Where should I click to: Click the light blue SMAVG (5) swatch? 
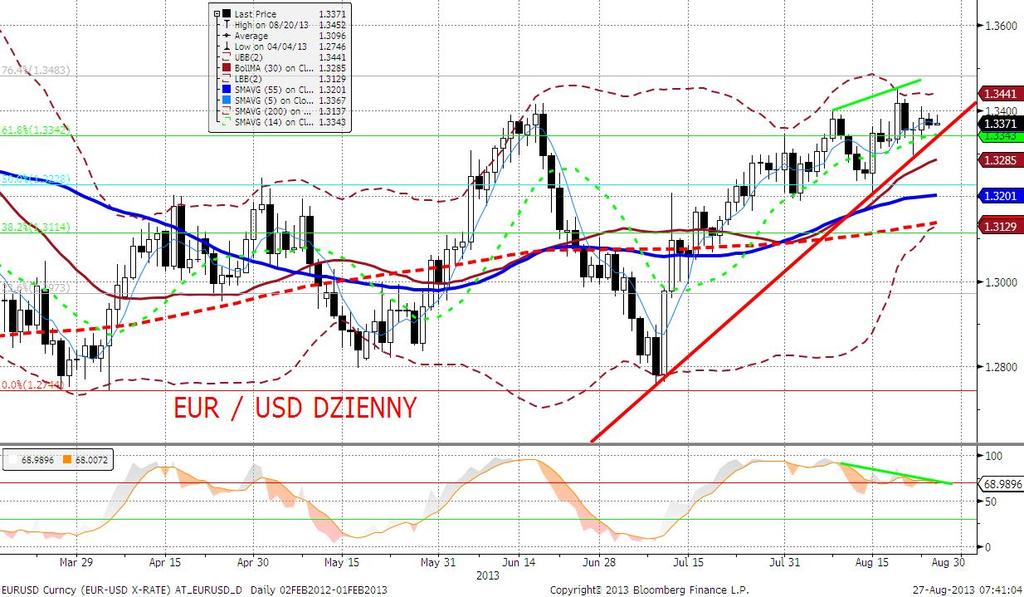click(x=227, y=101)
